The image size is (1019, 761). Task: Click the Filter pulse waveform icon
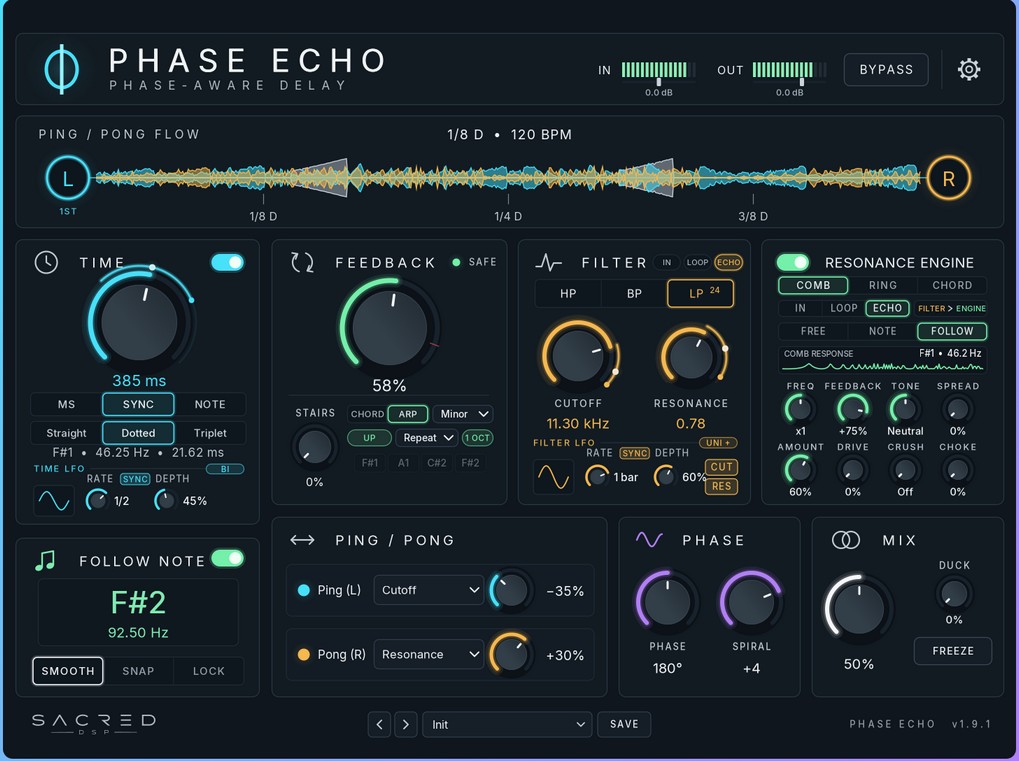click(548, 263)
